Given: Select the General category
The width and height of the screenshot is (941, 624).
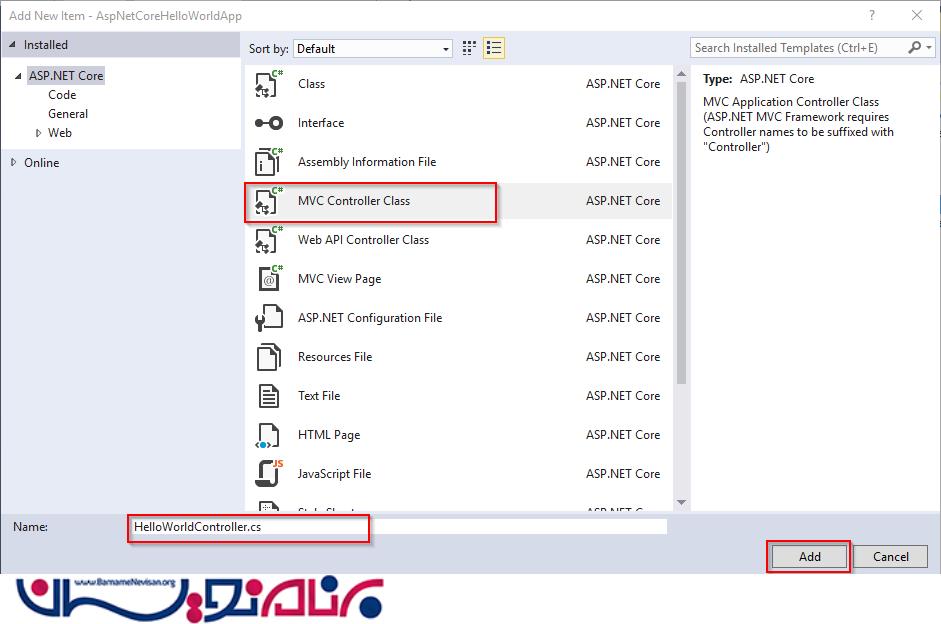Looking at the screenshot, I should (68, 114).
